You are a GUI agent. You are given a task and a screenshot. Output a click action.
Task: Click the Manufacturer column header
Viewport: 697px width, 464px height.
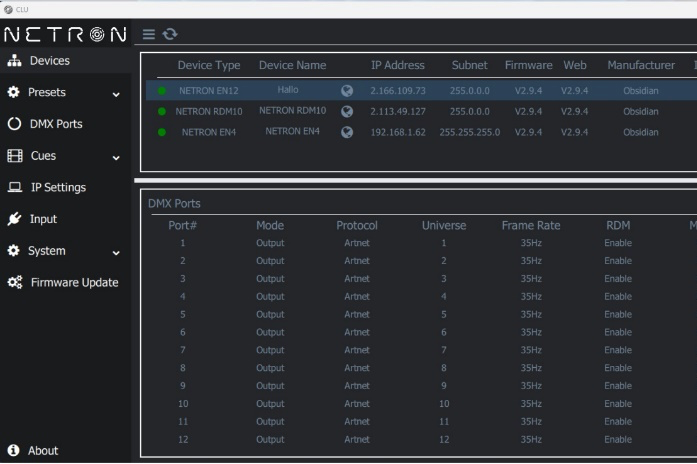641,65
